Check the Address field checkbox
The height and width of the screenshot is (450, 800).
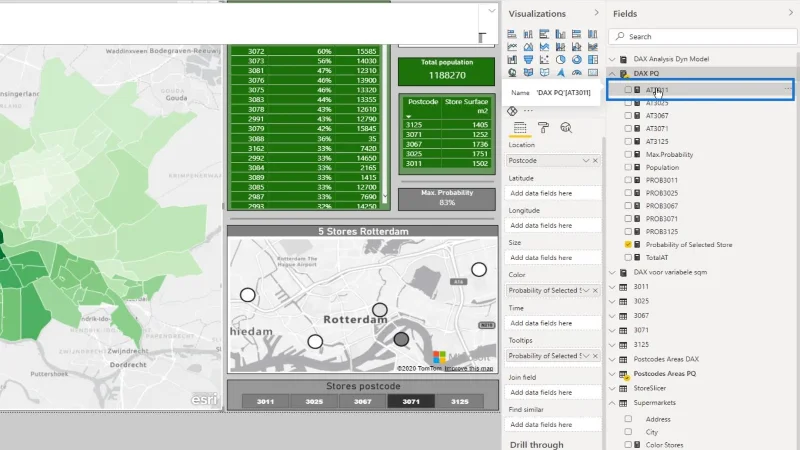click(x=628, y=419)
